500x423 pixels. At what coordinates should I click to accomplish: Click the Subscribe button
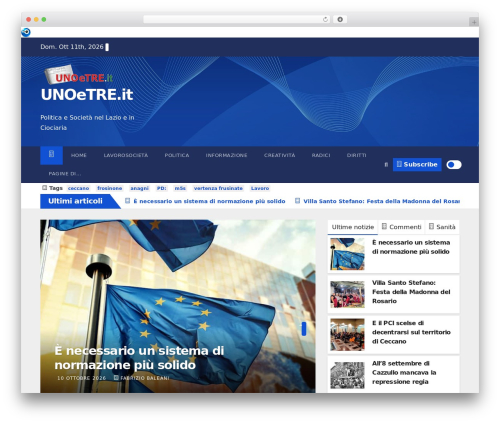(417, 165)
